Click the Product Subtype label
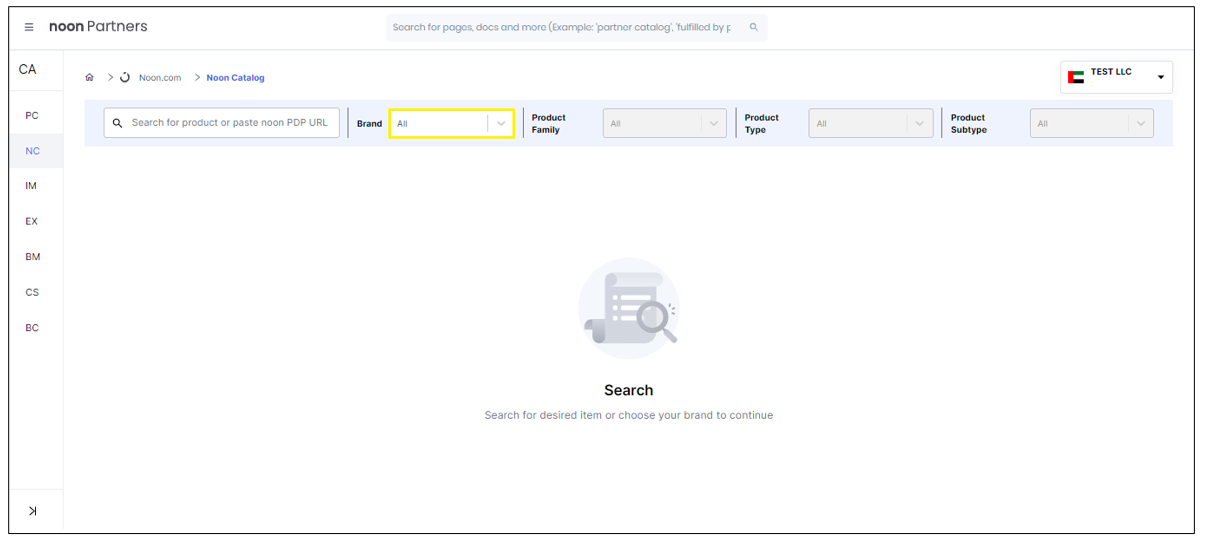This screenshot has height=538, width=1205. tap(969, 124)
